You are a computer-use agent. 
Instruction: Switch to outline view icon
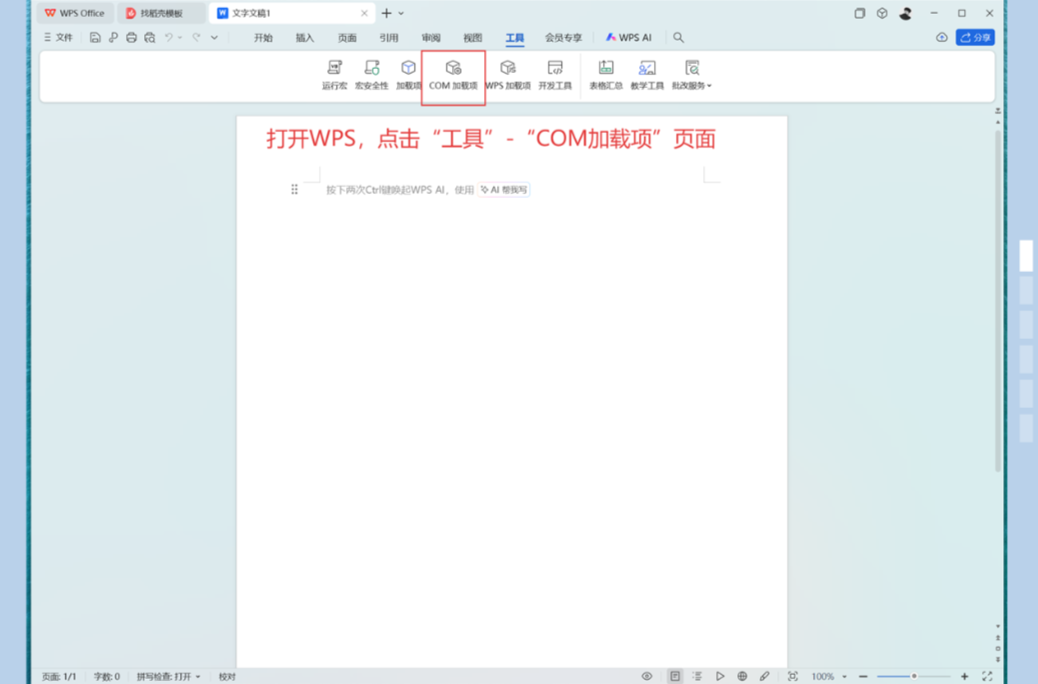[x=697, y=676]
